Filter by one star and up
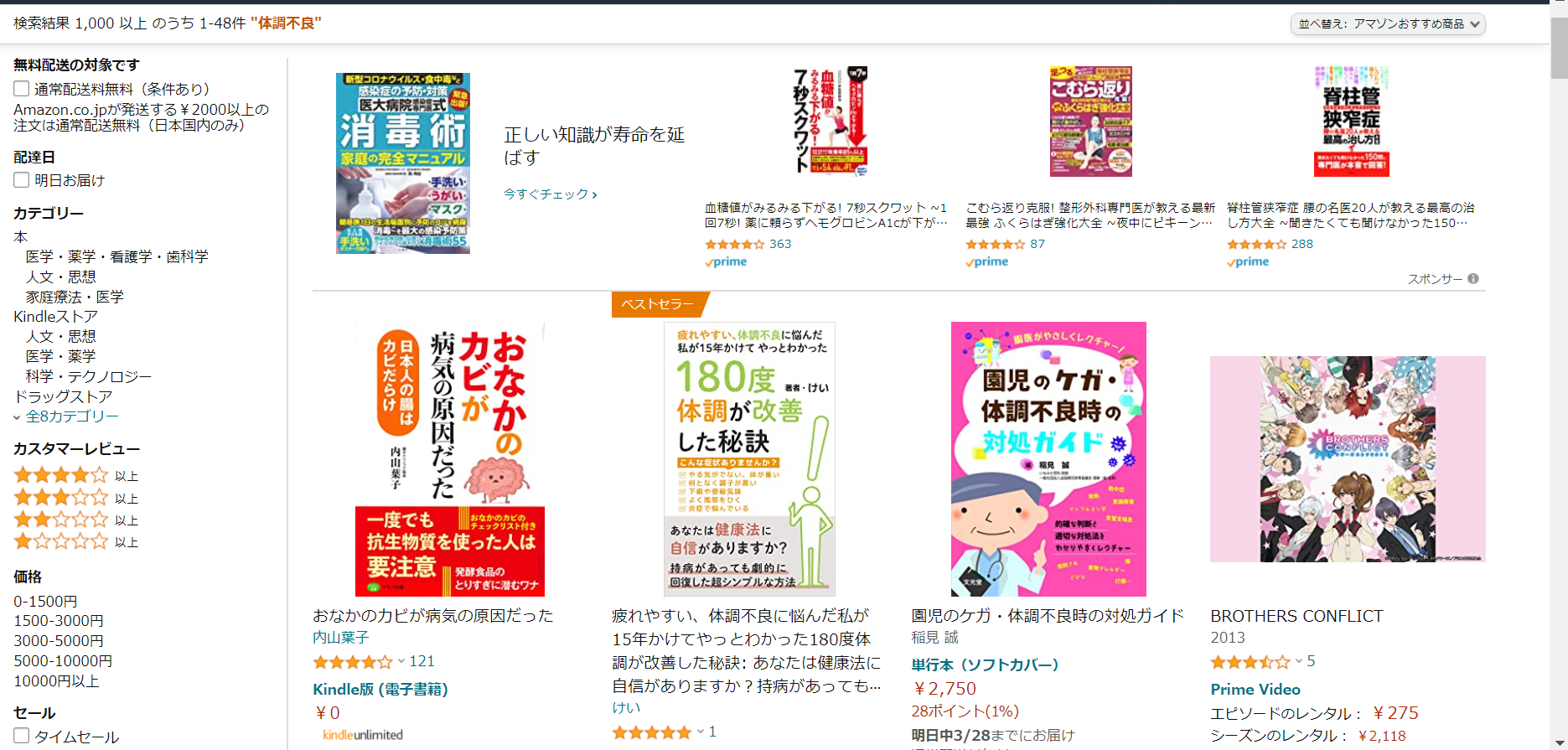 click(x=76, y=541)
